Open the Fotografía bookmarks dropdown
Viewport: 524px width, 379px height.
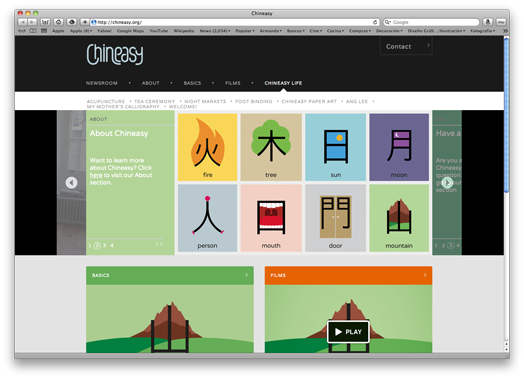click(x=483, y=31)
